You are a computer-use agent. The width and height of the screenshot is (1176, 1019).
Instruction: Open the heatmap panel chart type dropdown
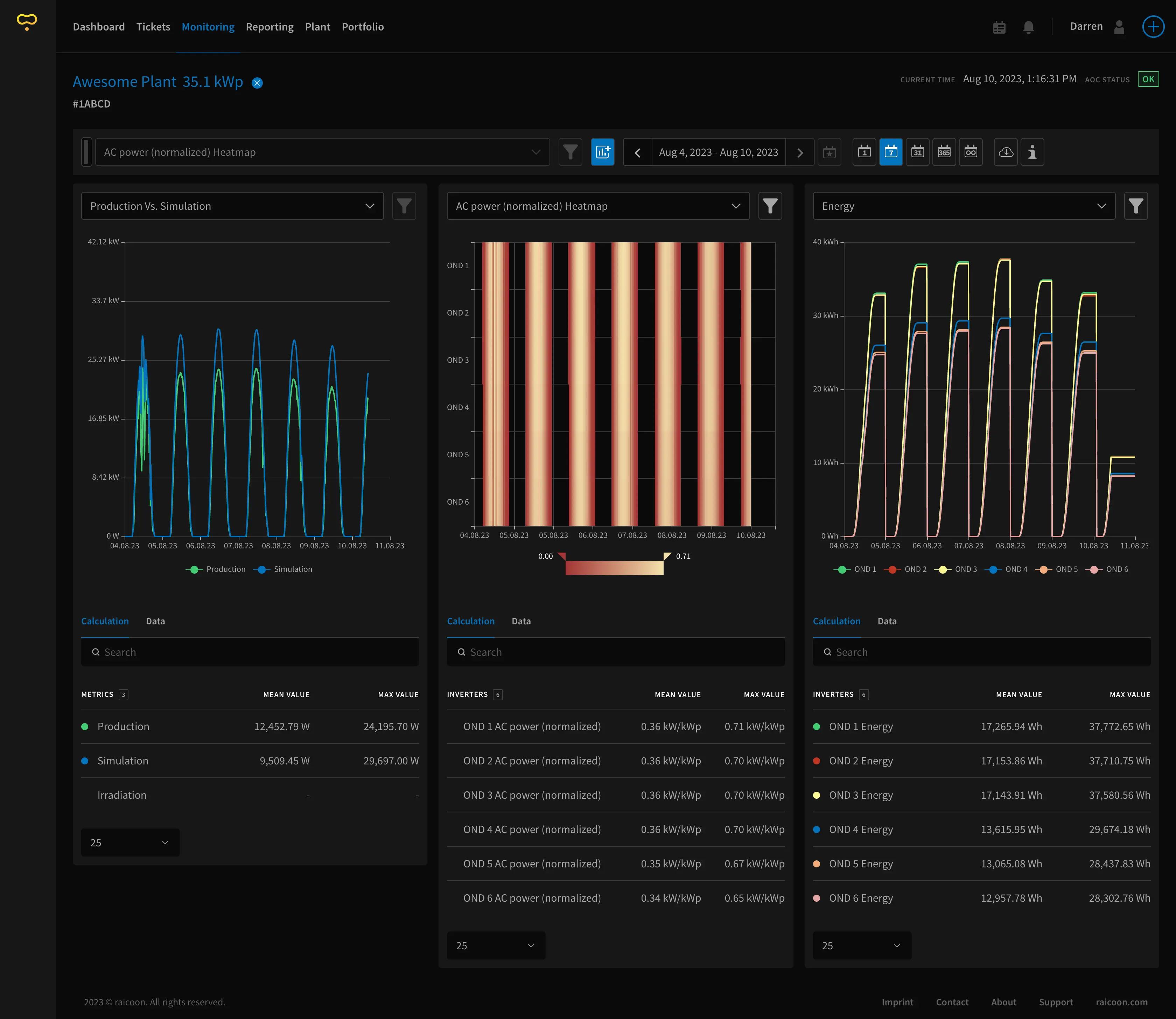click(x=598, y=206)
